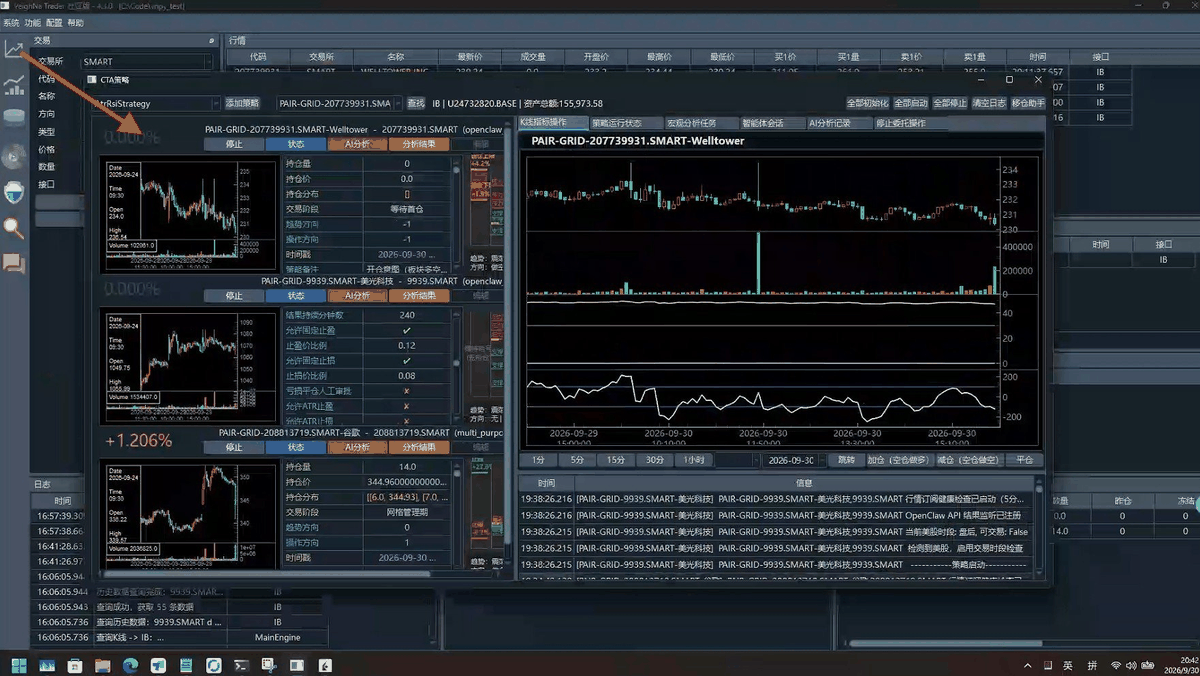Viewport: 1200px width, 676px height.
Task: Stop the Welltower strategy with 停止
Action: 234,144
